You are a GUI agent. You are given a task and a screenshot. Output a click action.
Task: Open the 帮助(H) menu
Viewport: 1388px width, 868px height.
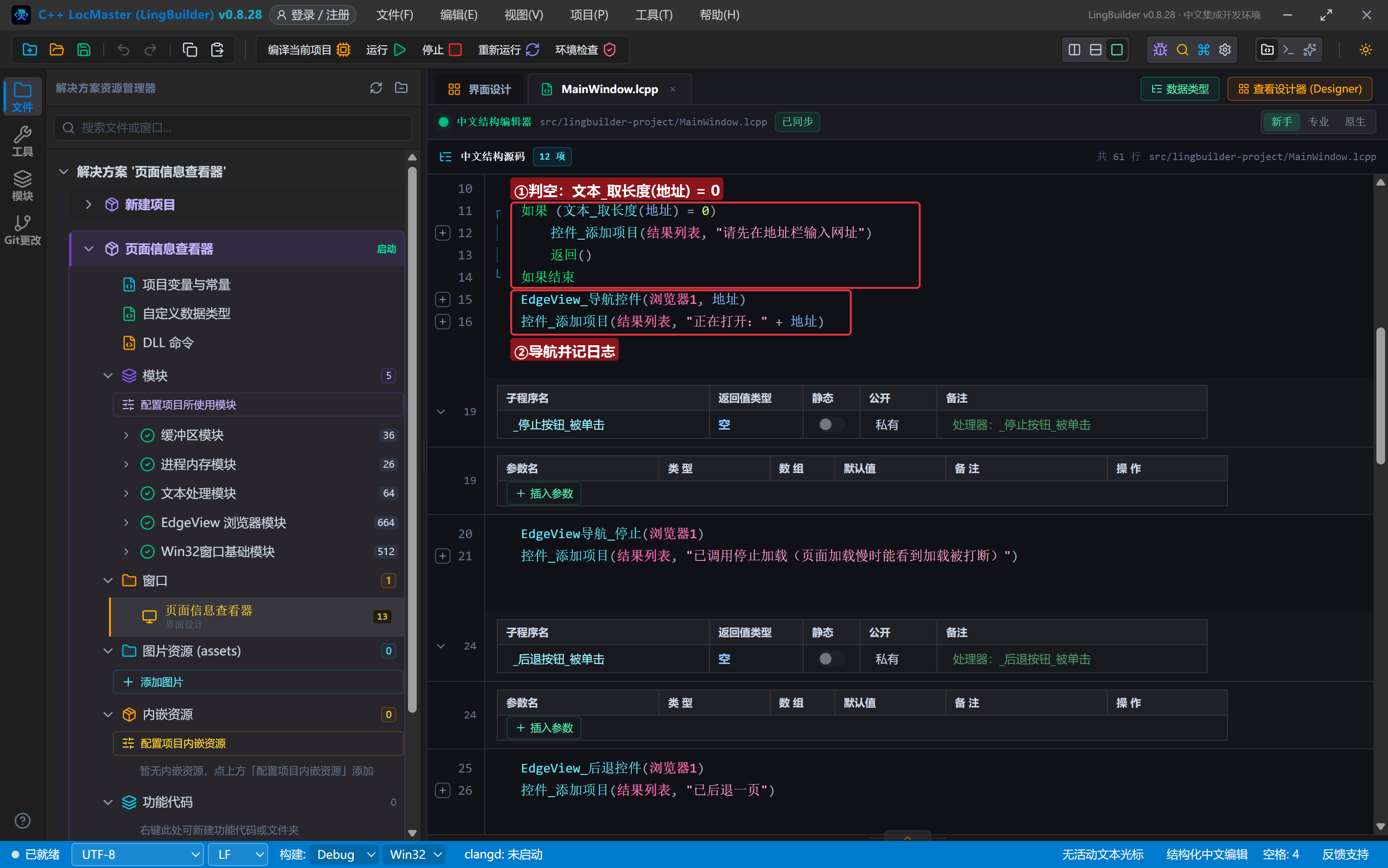[x=719, y=15]
